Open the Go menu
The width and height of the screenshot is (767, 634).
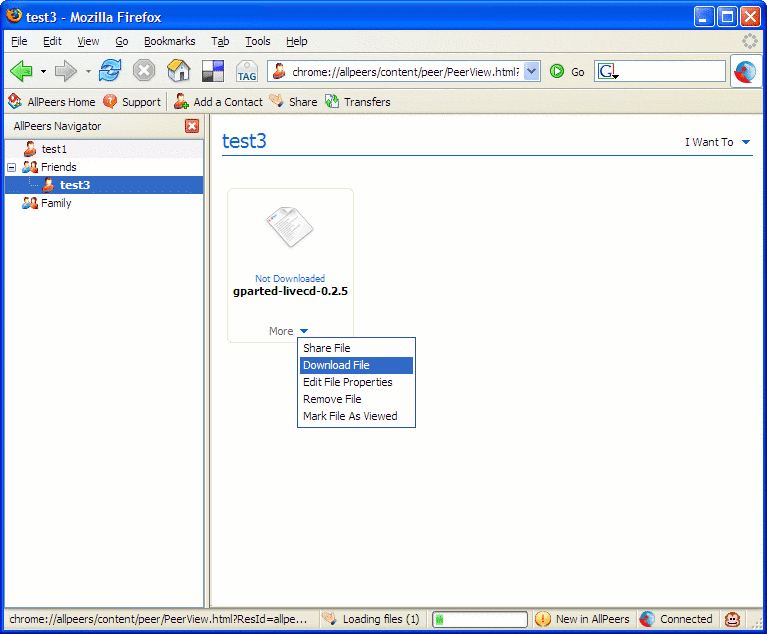tap(122, 41)
